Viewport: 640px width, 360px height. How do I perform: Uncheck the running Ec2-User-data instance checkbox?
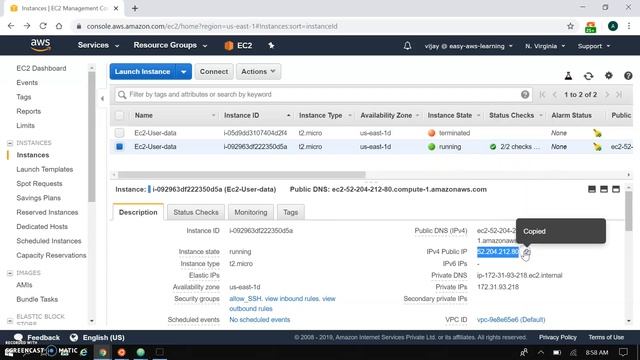coord(120,147)
